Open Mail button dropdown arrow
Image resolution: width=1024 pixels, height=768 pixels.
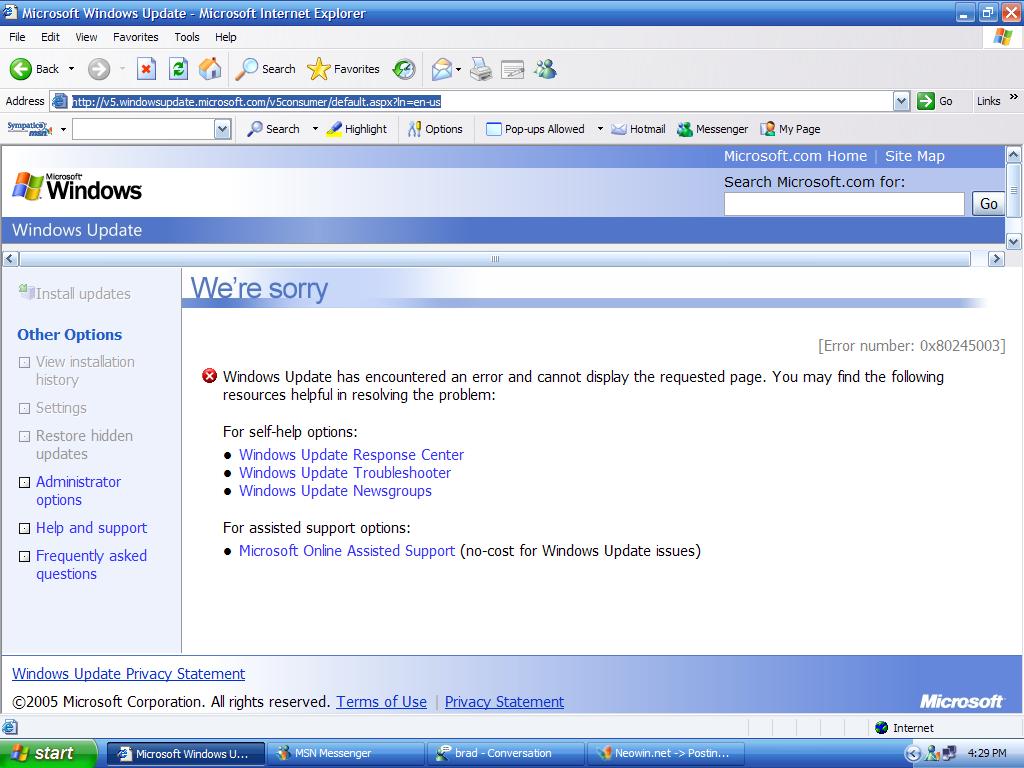pos(458,69)
